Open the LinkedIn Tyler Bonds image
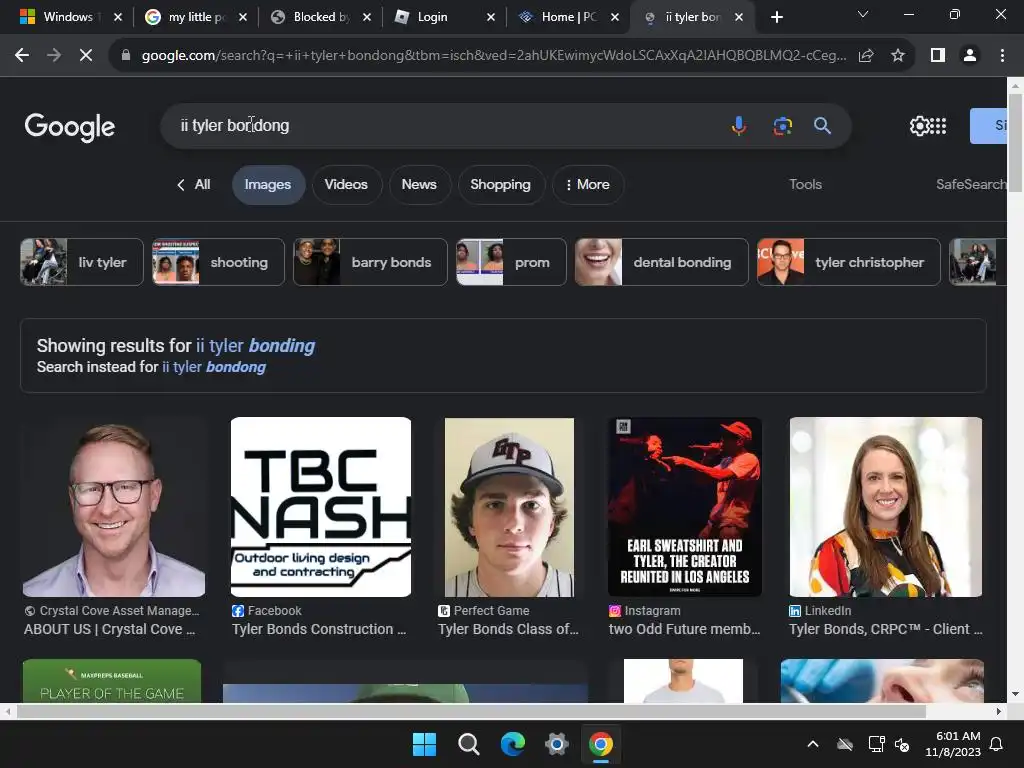The height and width of the screenshot is (768, 1024). point(886,507)
